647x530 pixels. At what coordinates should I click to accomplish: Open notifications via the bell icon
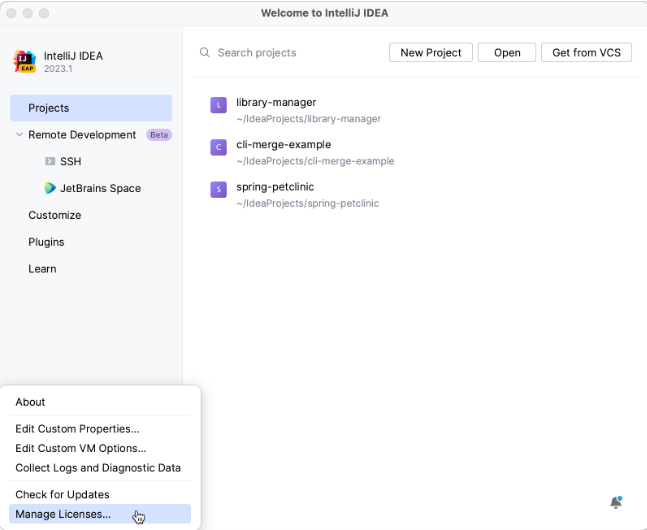[x=616, y=502]
